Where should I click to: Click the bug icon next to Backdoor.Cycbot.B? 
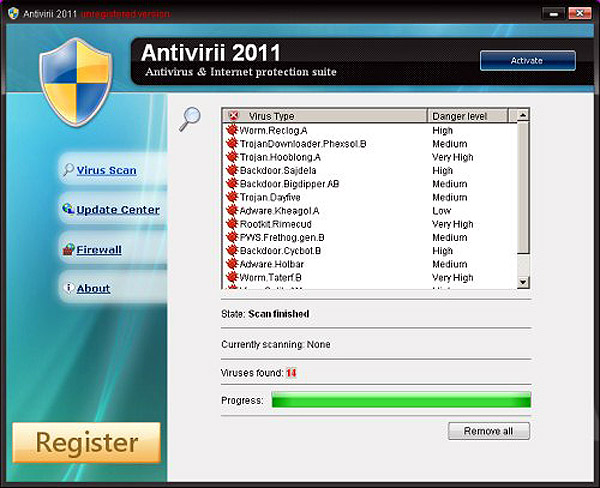tap(232, 250)
